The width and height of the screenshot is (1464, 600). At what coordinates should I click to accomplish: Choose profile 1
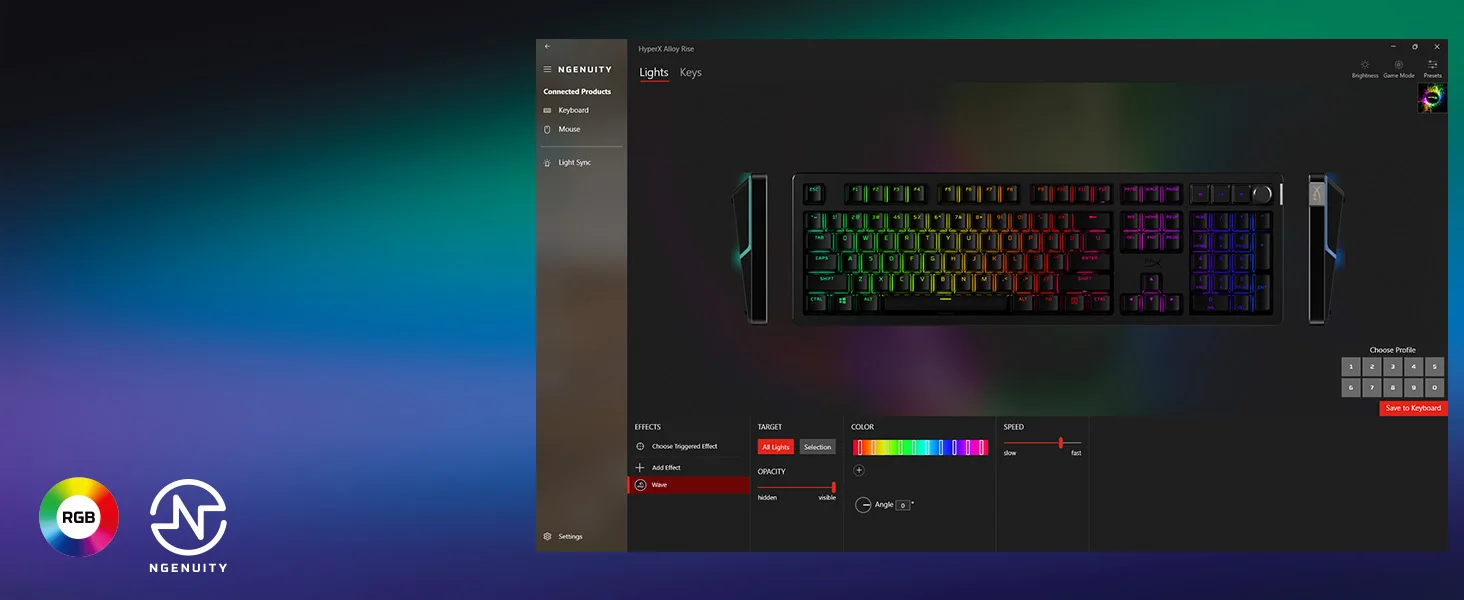click(x=1351, y=366)
